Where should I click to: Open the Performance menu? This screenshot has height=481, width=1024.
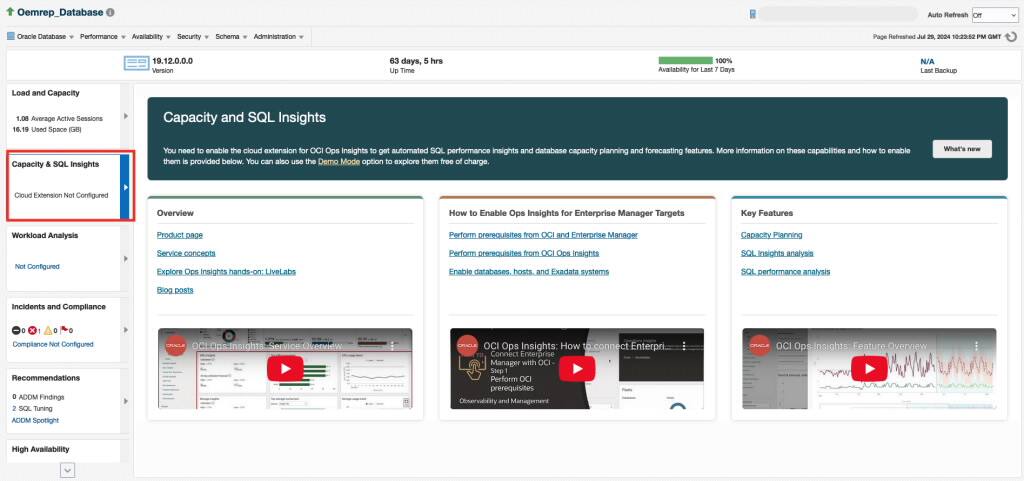coord(103,37)
